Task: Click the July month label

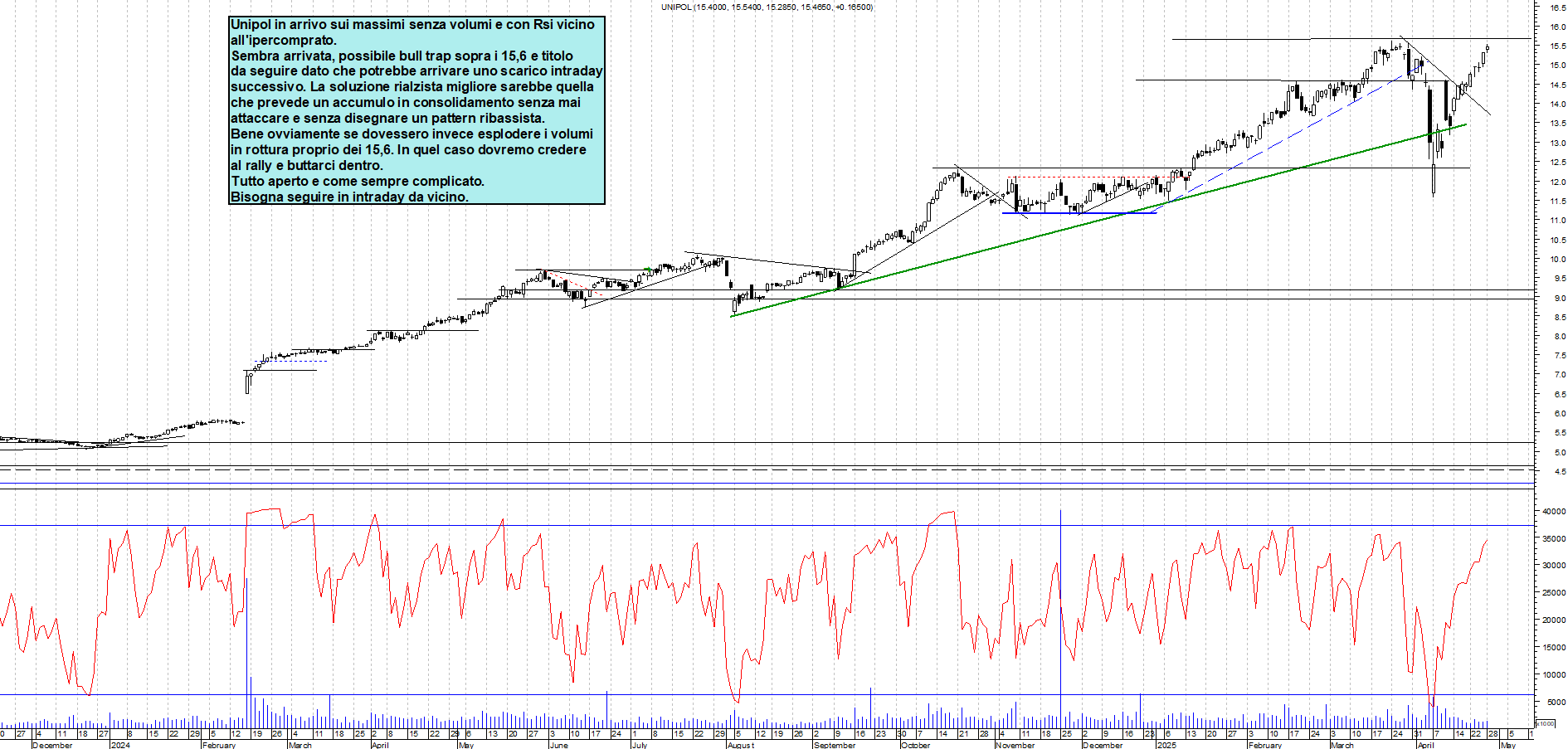Action: 639,745
